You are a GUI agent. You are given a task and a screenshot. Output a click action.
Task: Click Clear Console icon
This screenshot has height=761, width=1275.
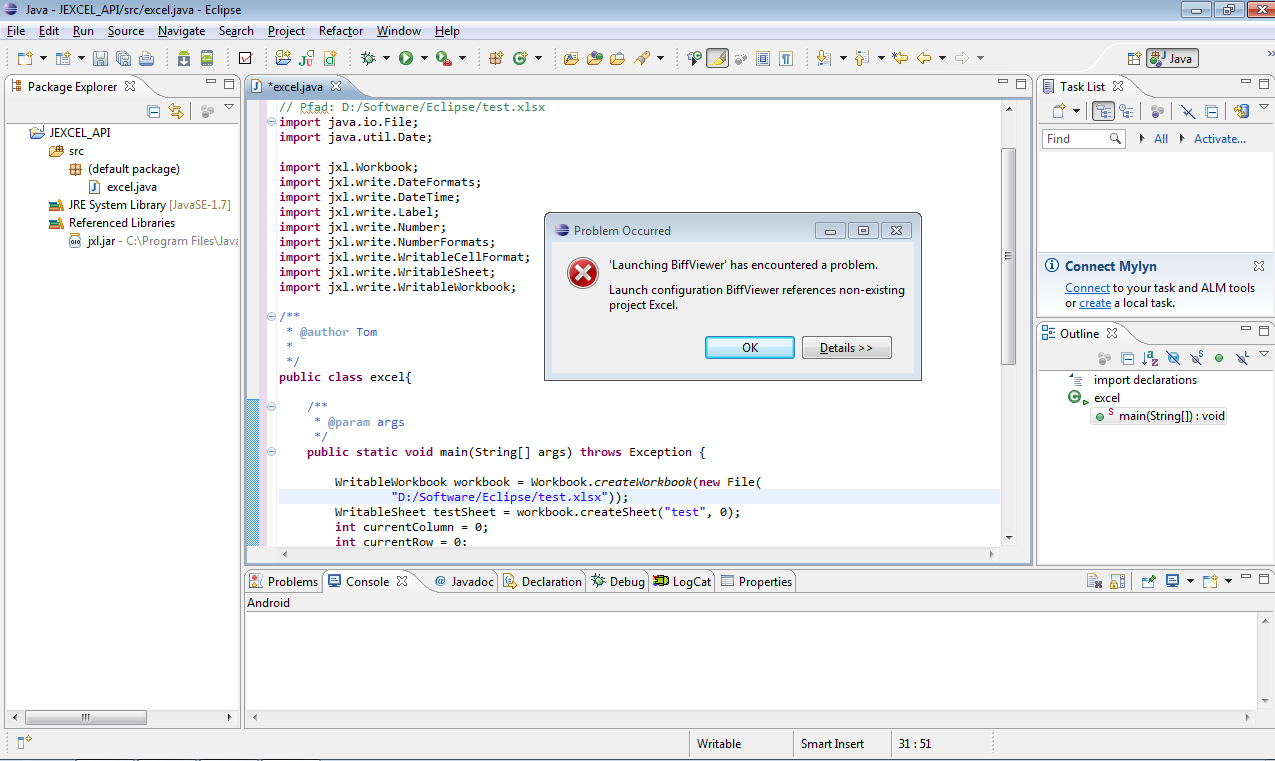1095,581
